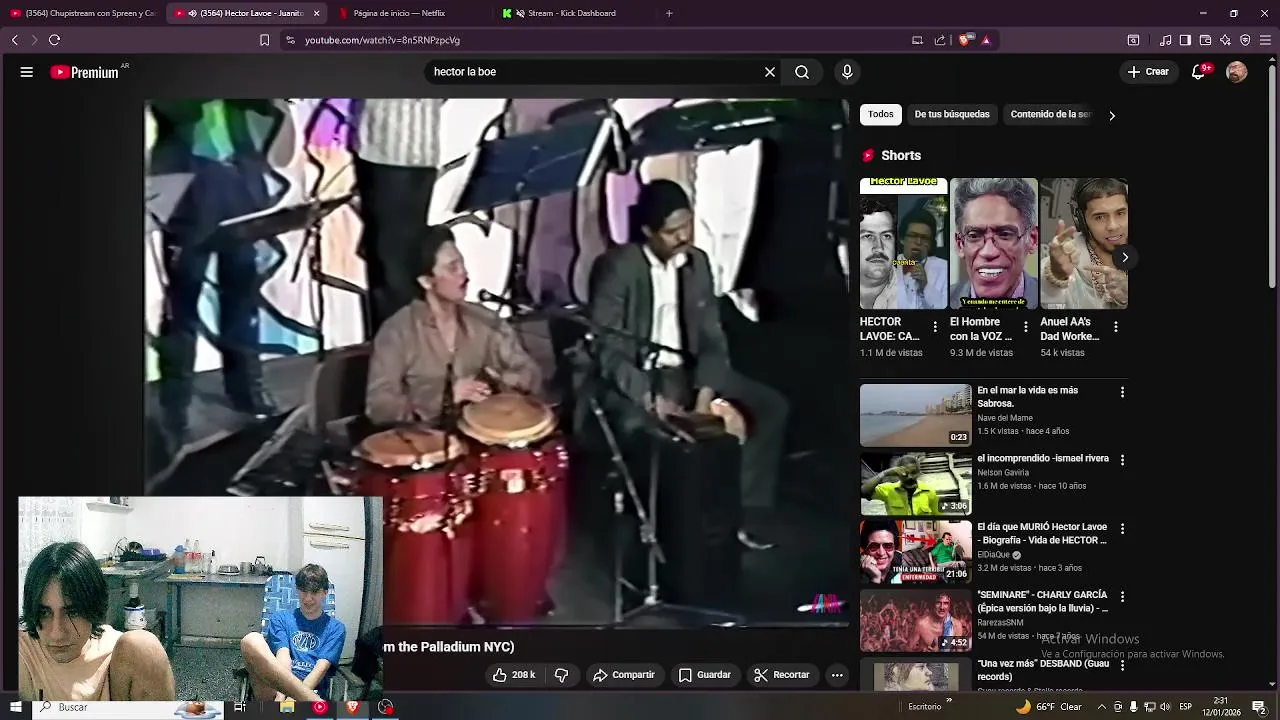Screen dimensions: 1280x720
Task: Open Leo AI sparkle icon
Action: click(1225, 40)
